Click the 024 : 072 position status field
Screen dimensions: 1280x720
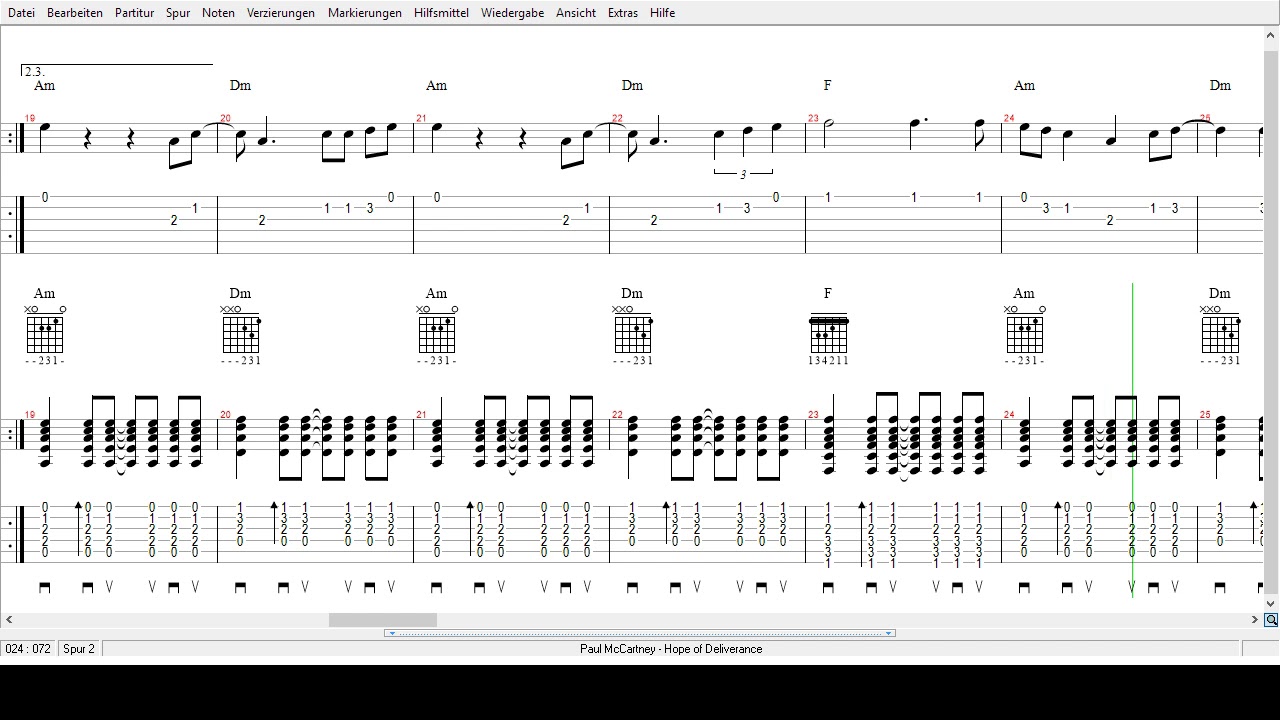click(28, 649)
